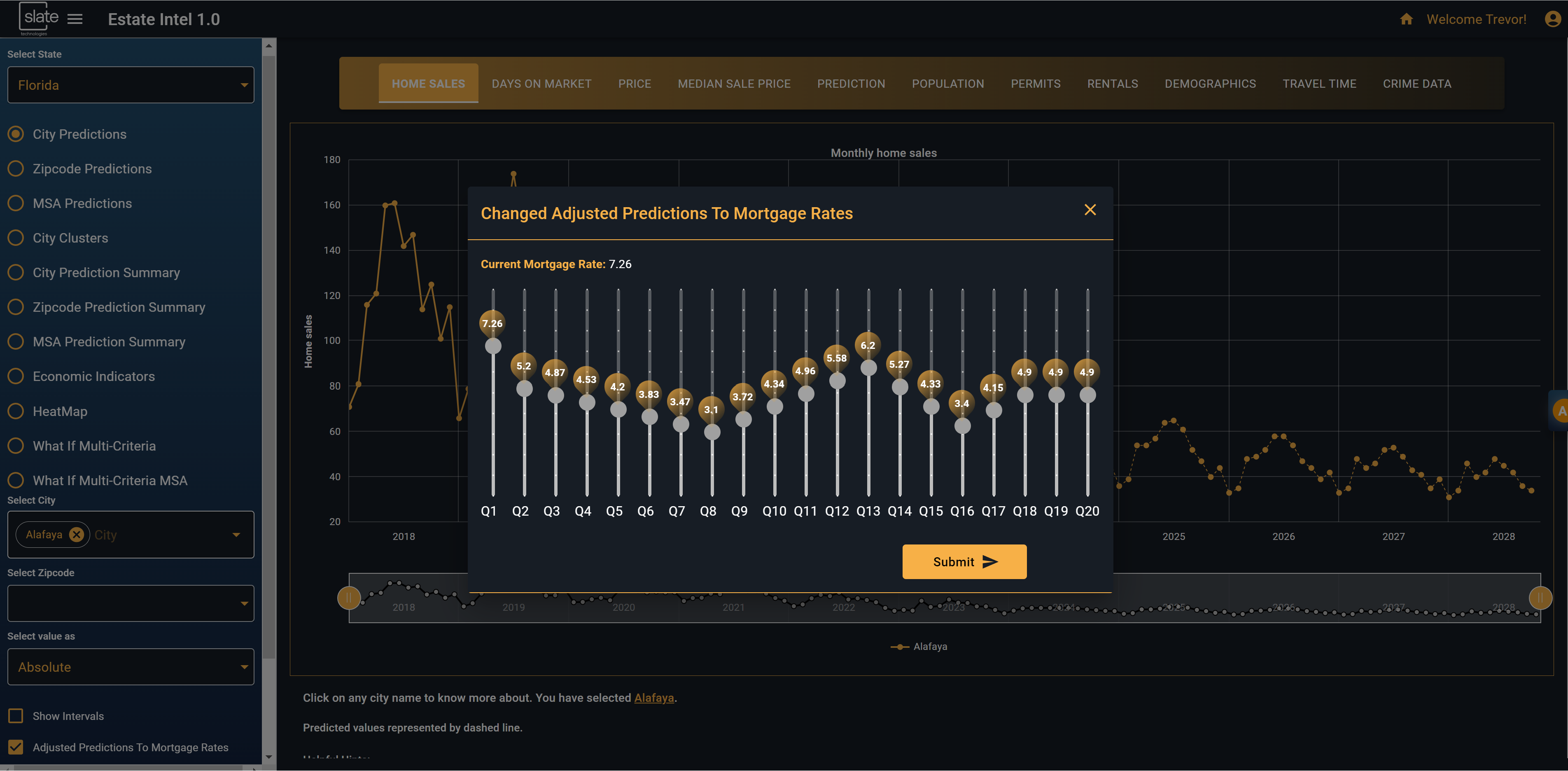Expand the Florida state dropdown
This screenshot has width=1568, height=771.
(x=130, y=85)
